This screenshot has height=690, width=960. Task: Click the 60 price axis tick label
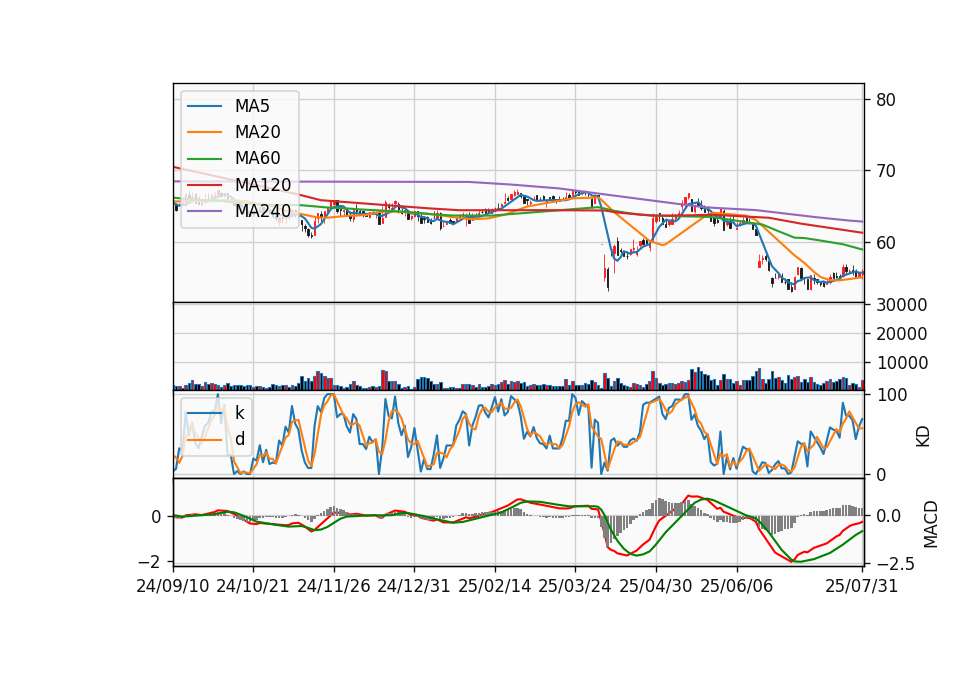(885, 242)
